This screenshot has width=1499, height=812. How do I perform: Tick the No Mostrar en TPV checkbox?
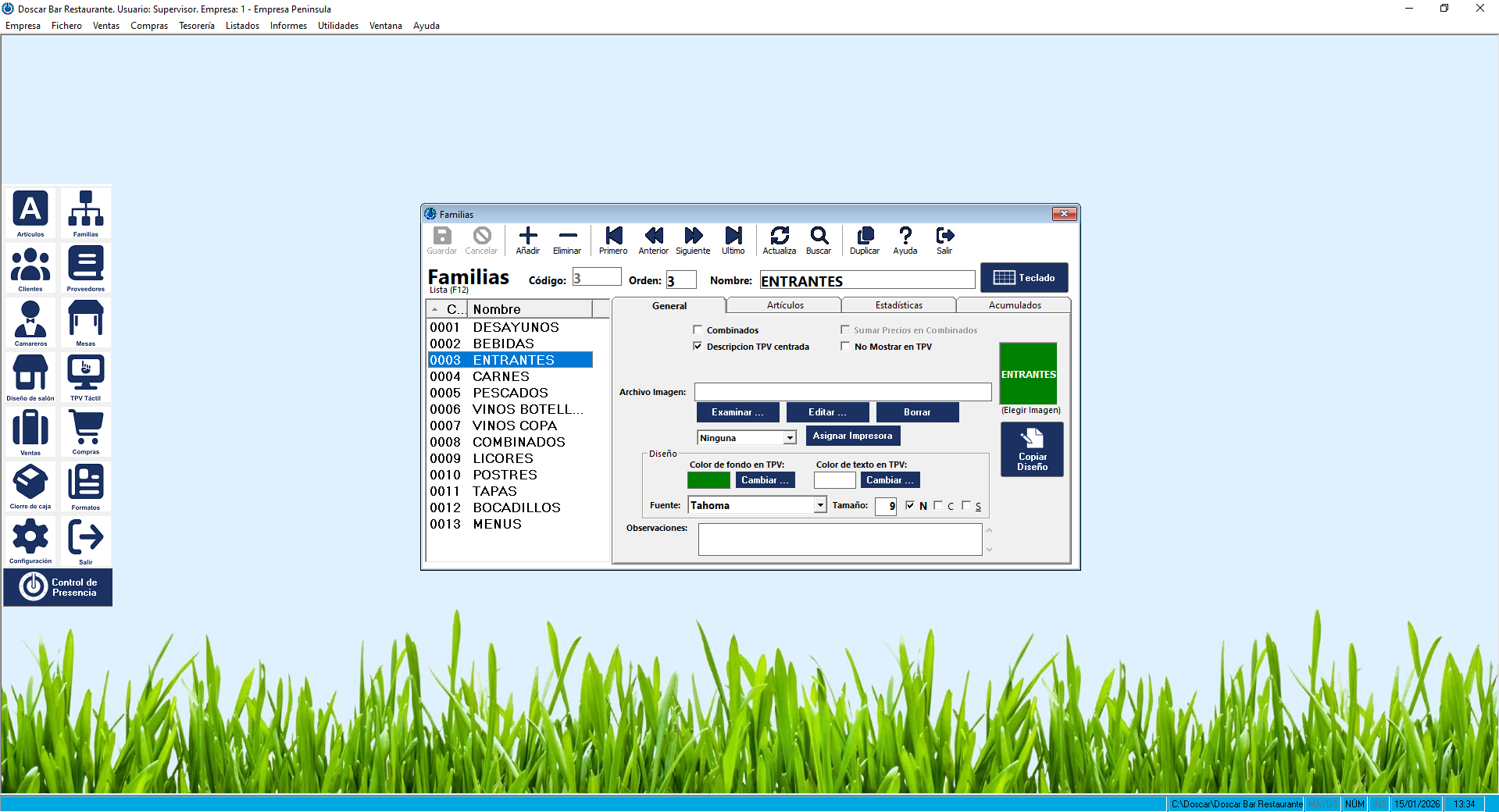point(845,347)
